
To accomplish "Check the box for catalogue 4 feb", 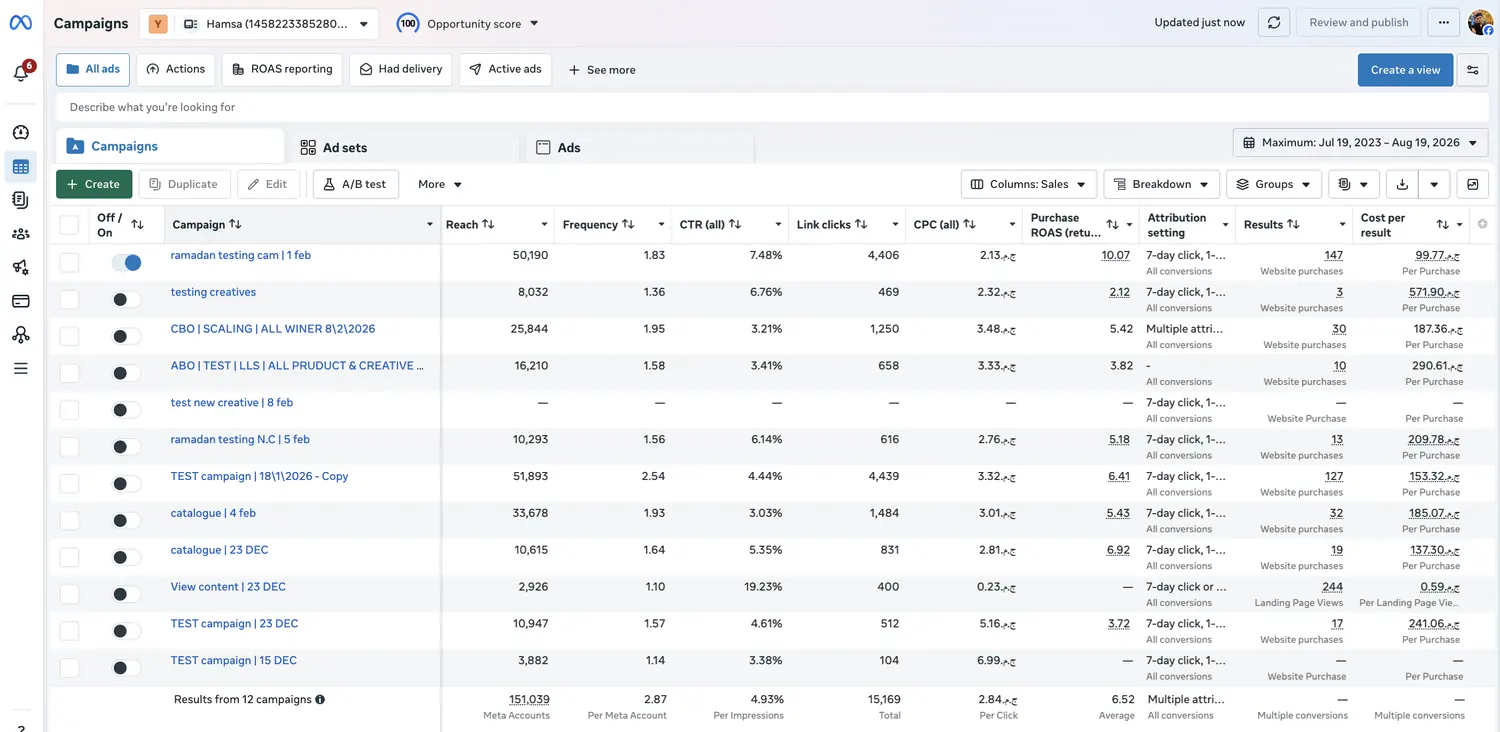I will (69, 520).
